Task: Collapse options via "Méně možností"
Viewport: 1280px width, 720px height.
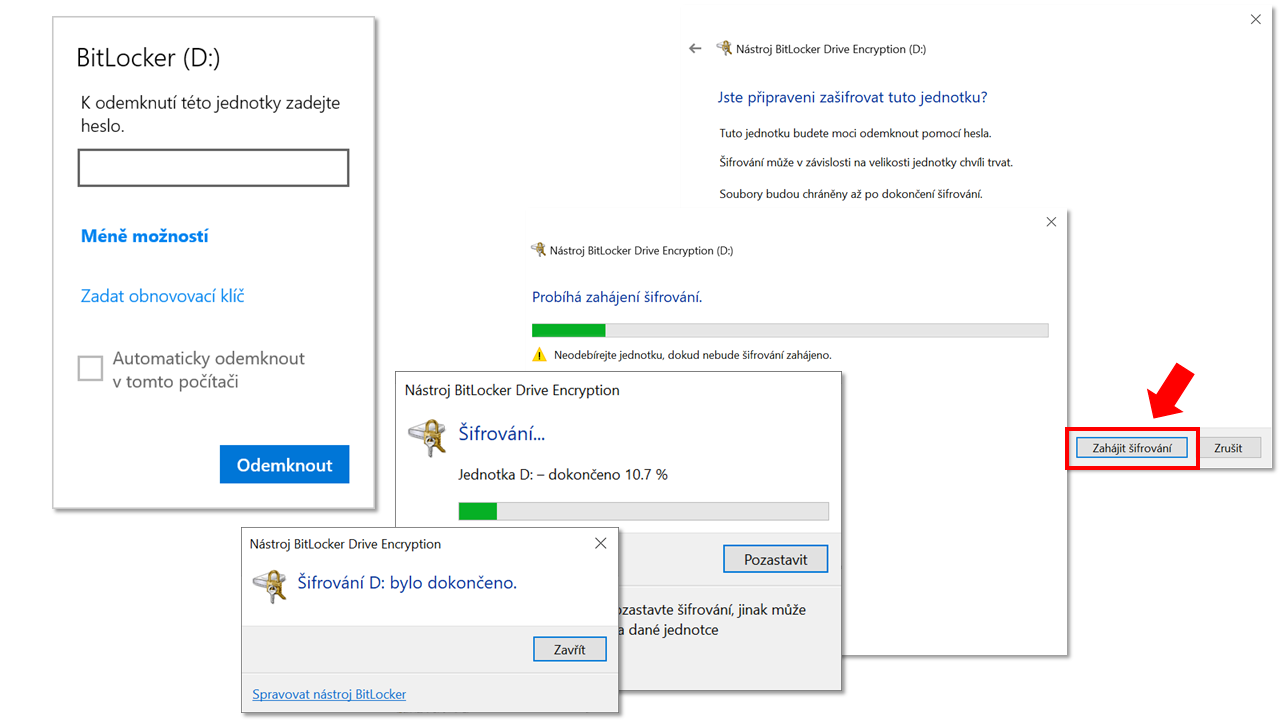Action: (145, 235)
